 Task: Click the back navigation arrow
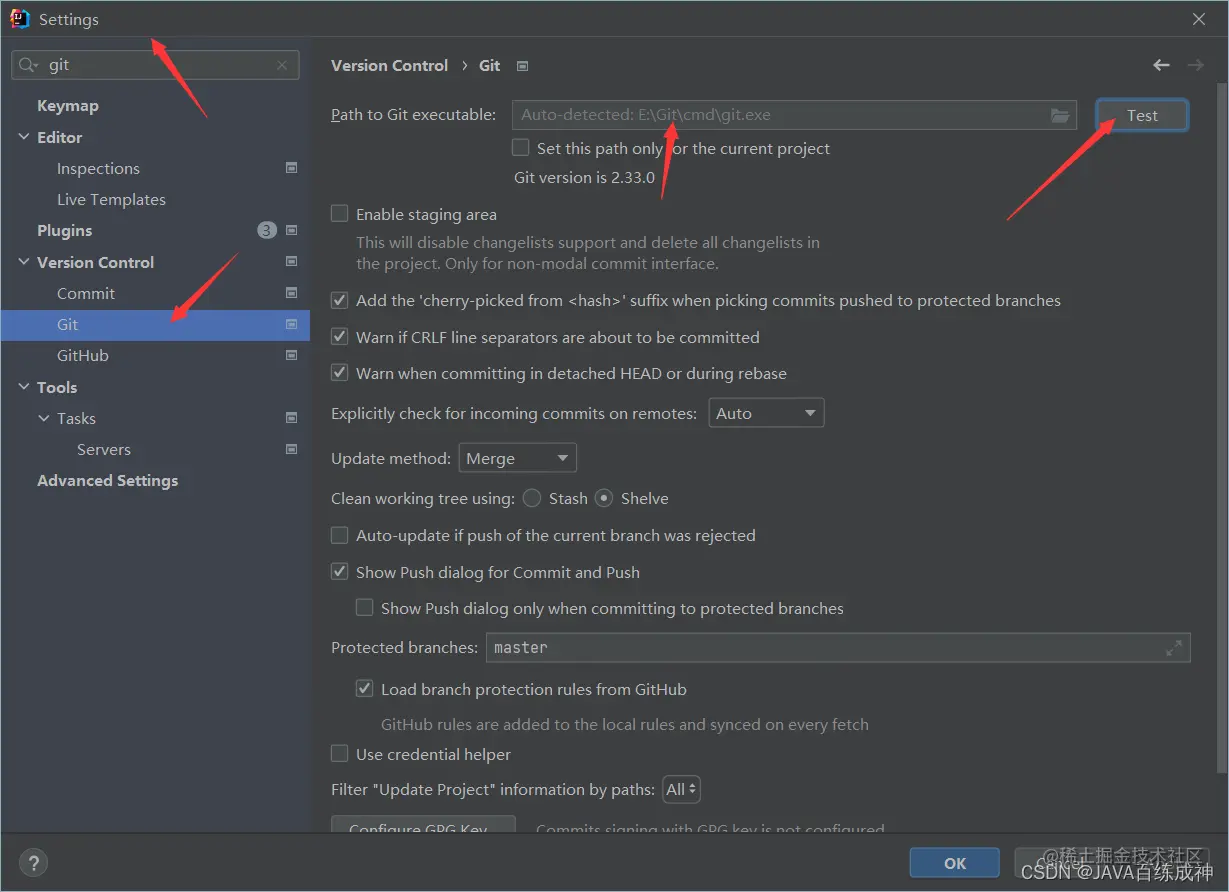[1161, 65]
